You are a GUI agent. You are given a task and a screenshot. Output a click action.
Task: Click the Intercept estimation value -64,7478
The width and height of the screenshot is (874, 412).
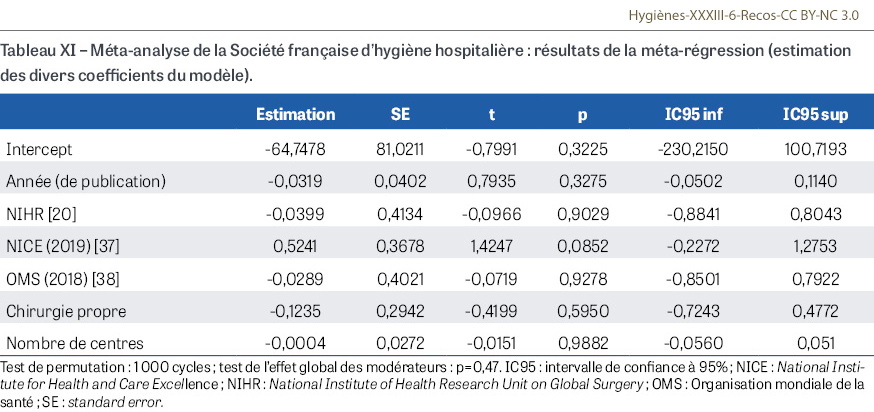point(290,149)
